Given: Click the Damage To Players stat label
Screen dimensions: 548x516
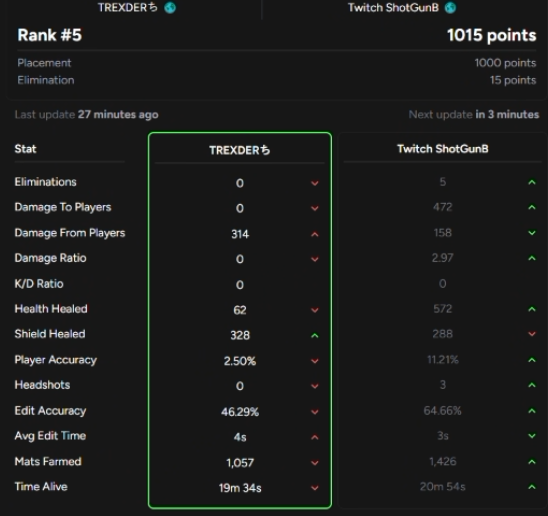Looking at the screenshot, I should tap(63, 207).
